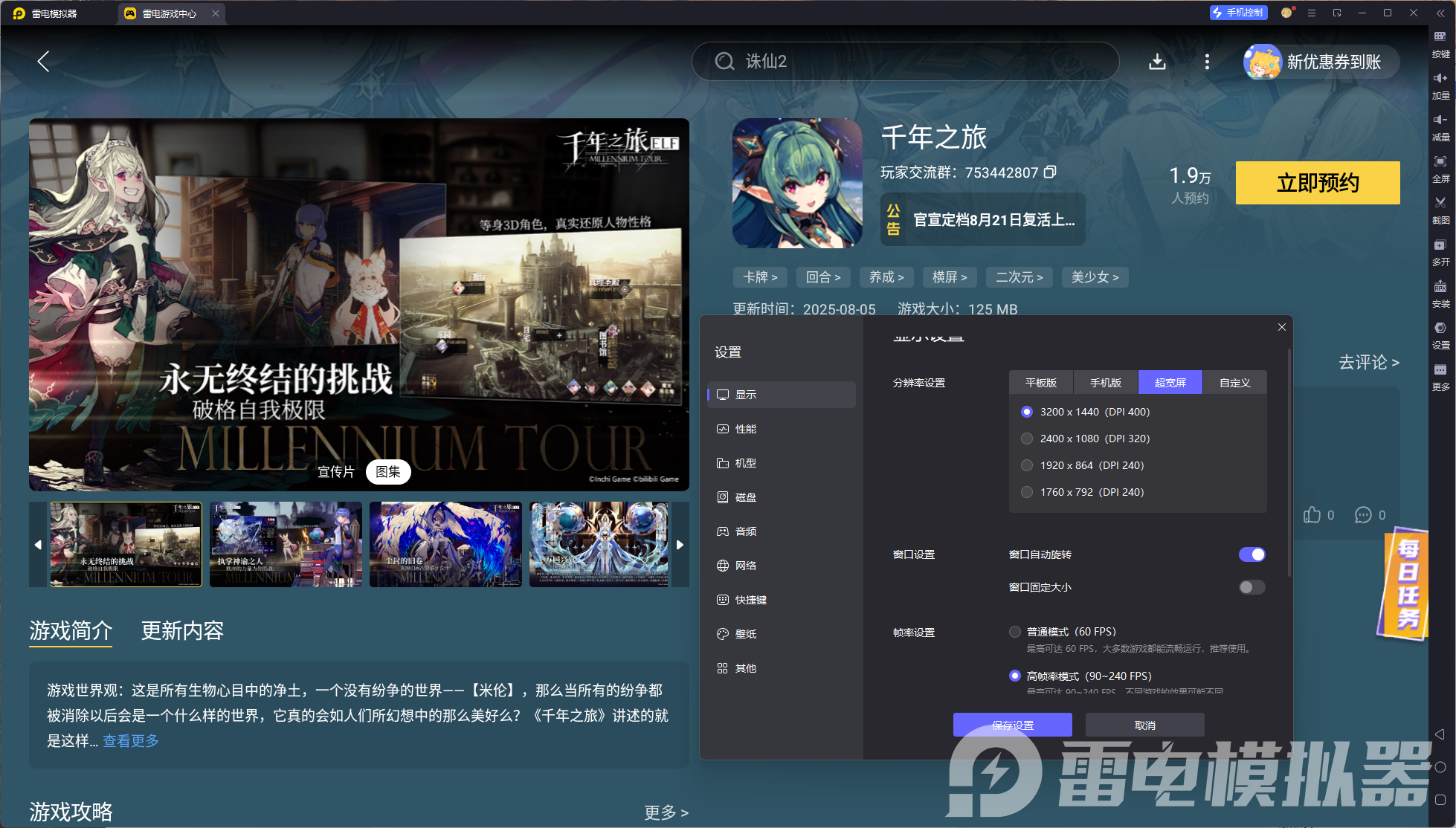Click the 保存设置 save button
Screen dimensions: 1456x828
pos(1012,725)
